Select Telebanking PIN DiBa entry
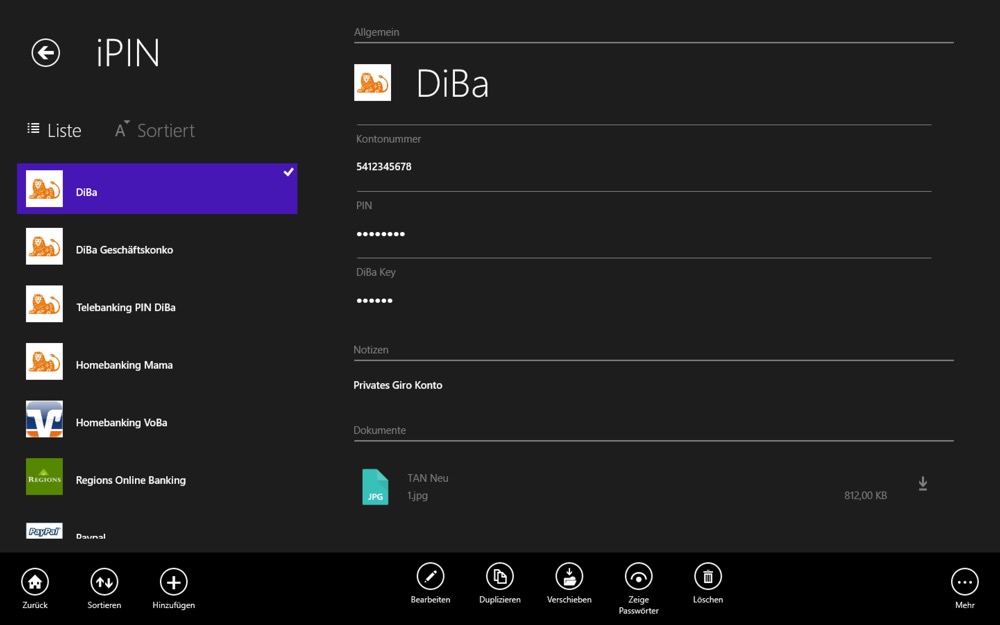 (126, 307)
